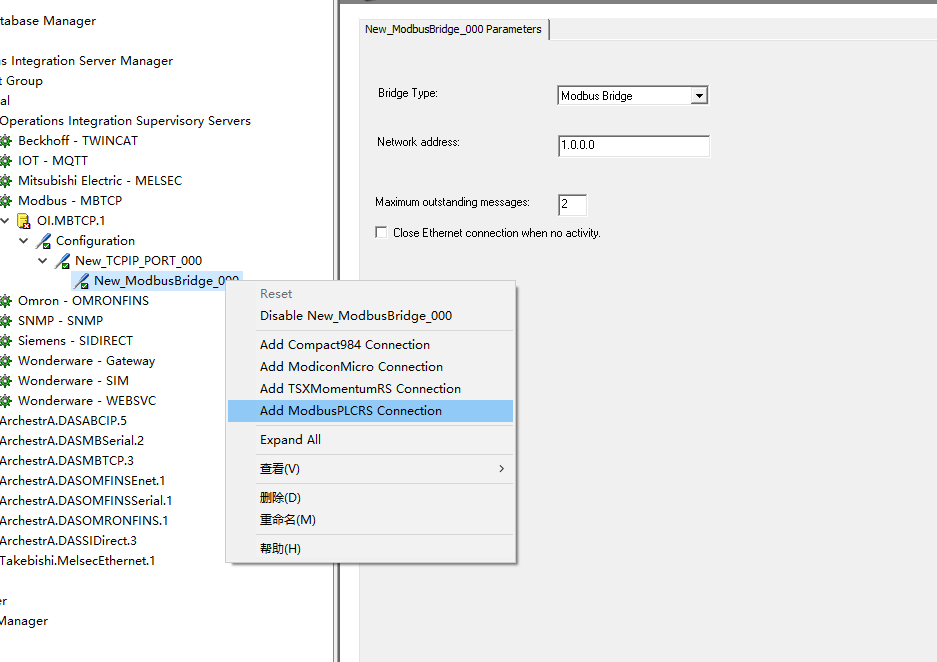Click the Network address input field
This screenshot has height=662, width=937.
click(x=633, y=146)
